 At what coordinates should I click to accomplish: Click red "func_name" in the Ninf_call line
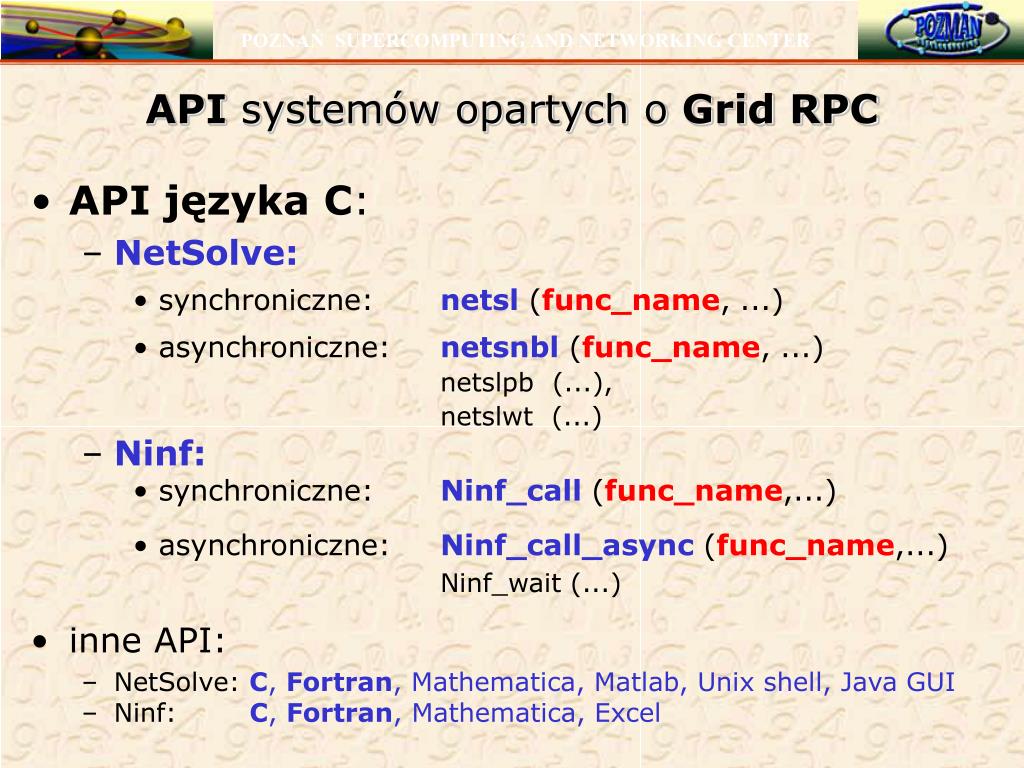click(694, 492)
